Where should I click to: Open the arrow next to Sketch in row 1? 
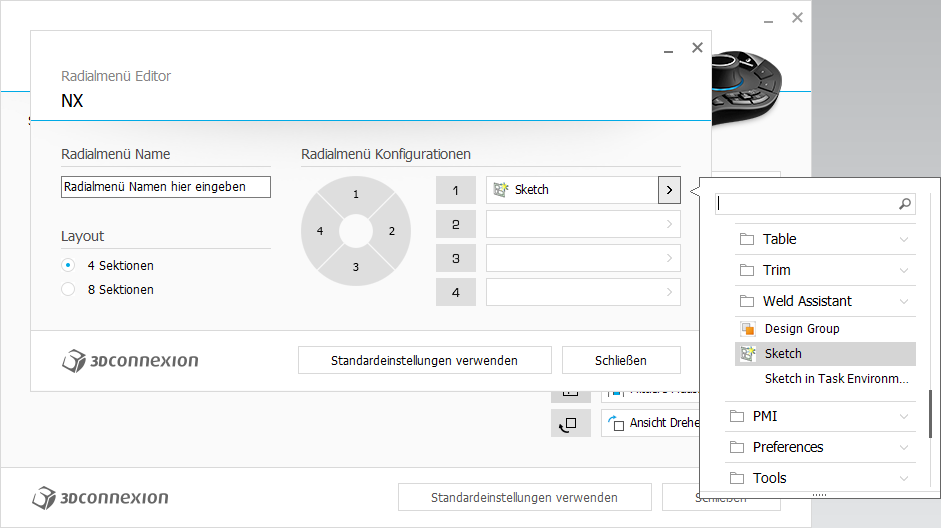coord(669,190)
